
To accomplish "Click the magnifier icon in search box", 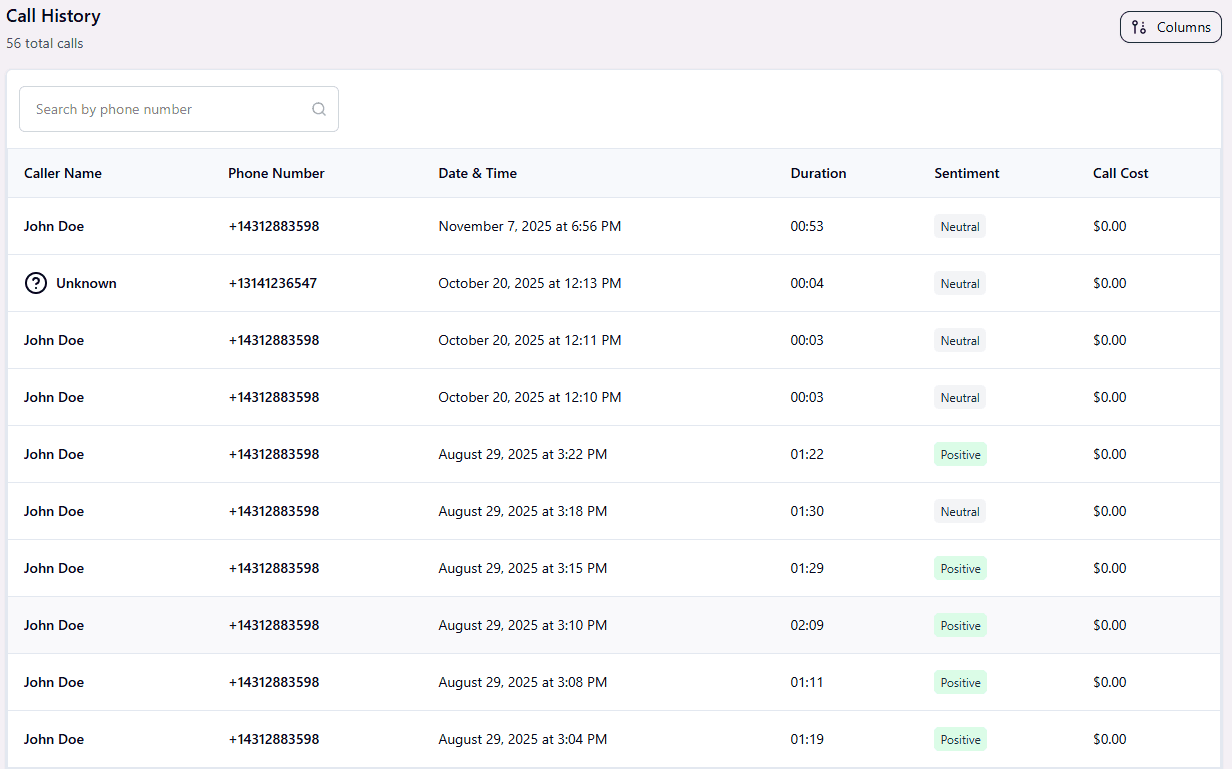I will [x=319, y=109].
